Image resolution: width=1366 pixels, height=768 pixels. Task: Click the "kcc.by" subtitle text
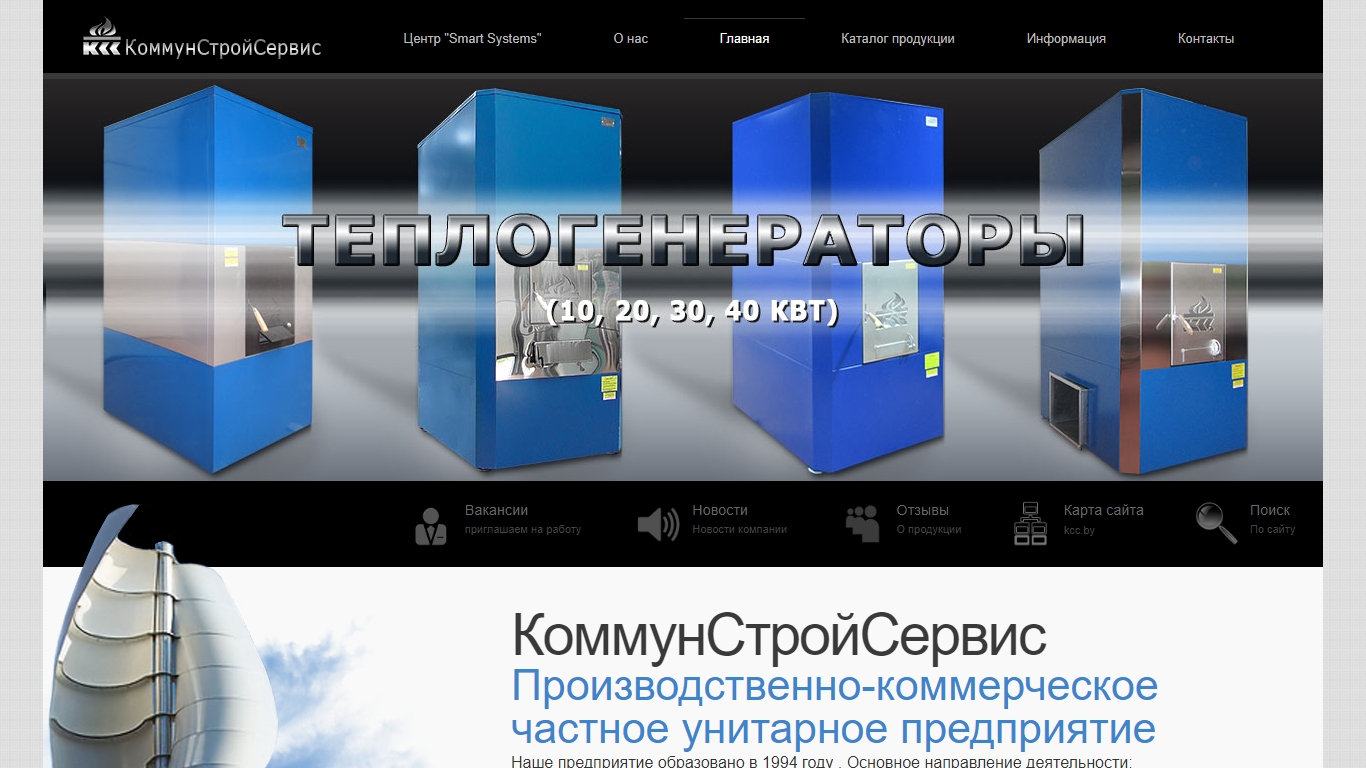[1079, 530]
